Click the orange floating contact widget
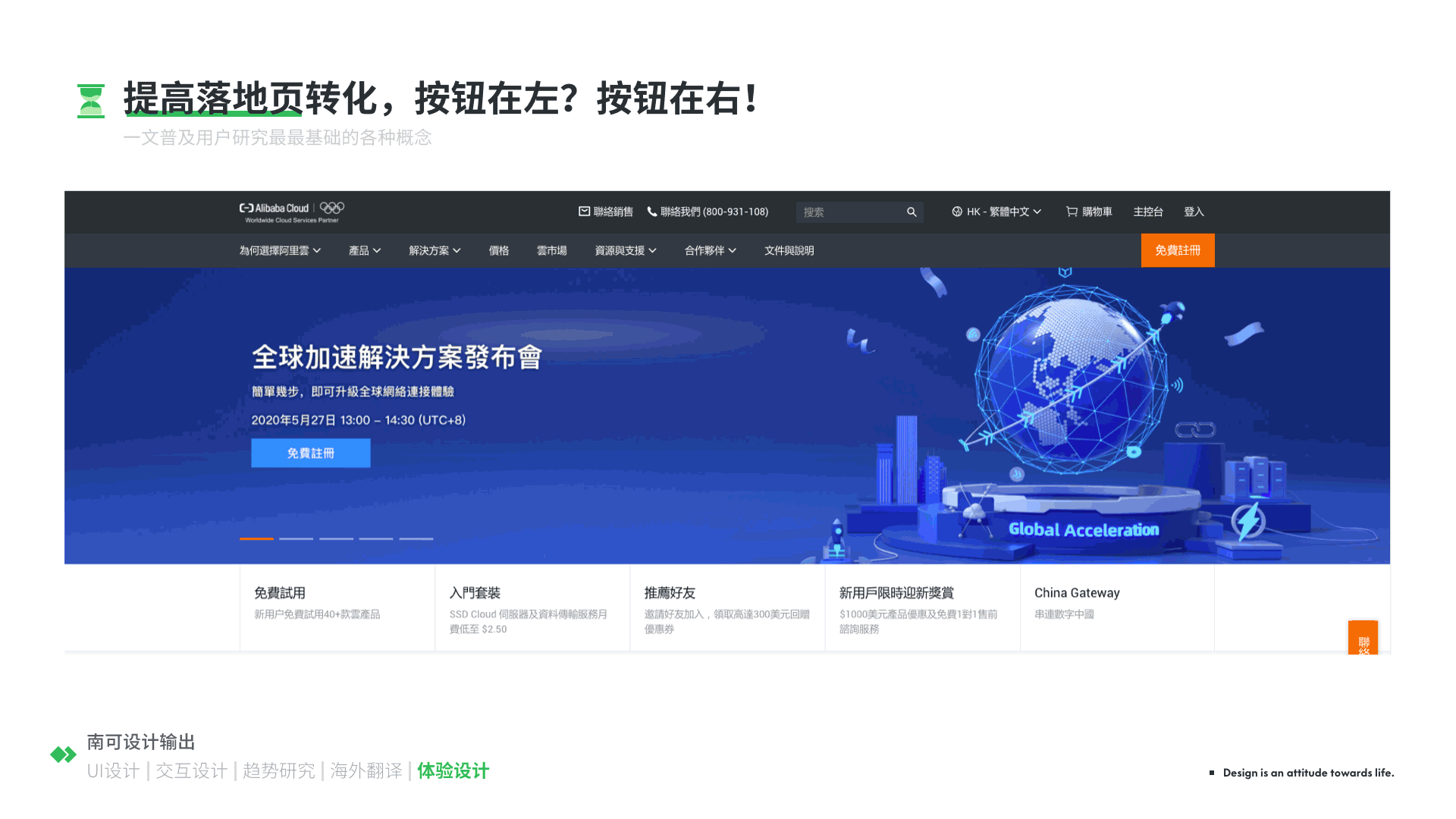This screenshot has width=1456, height=819. [1363, 639]
